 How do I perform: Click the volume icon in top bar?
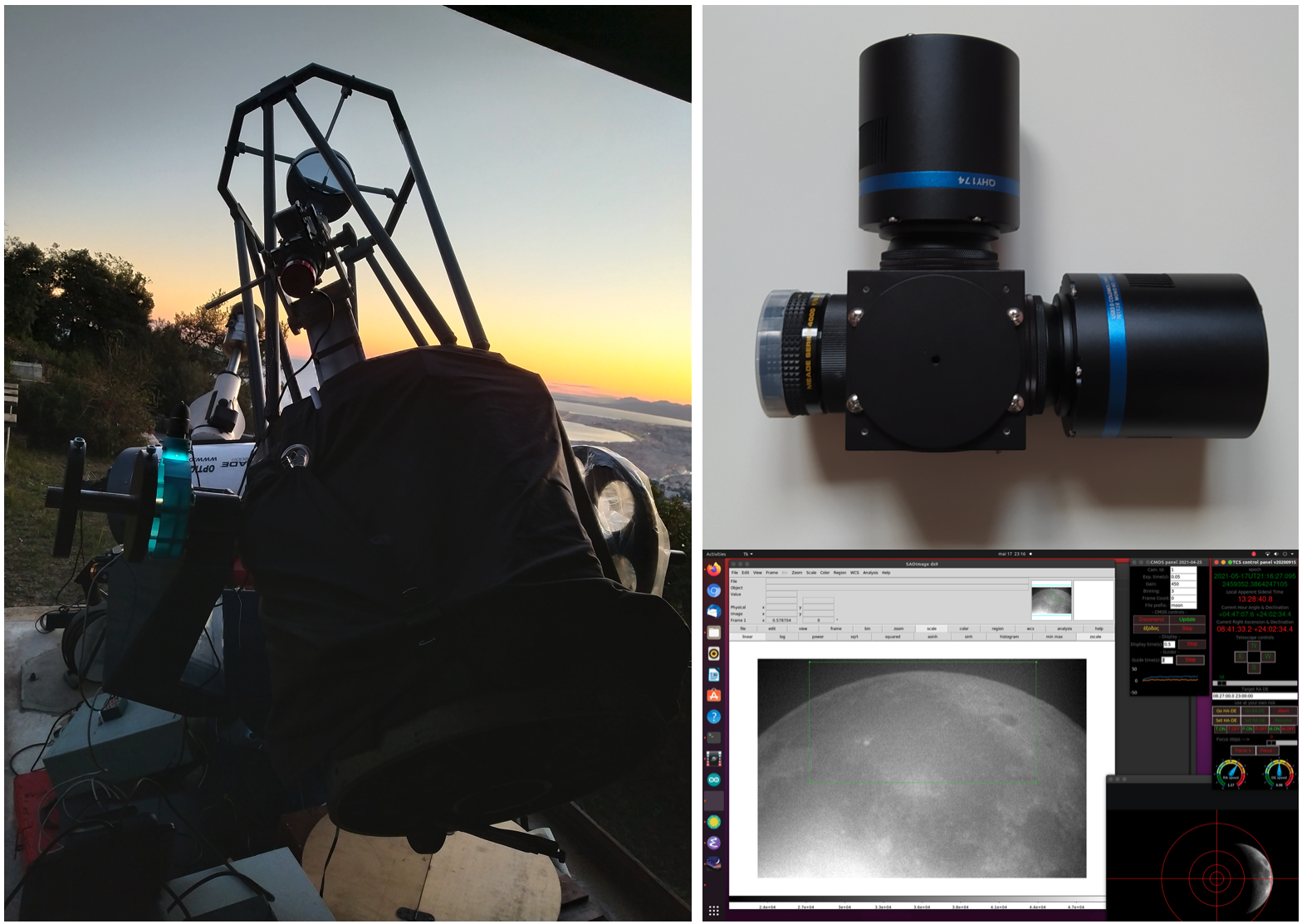(x=1276, y=554)
